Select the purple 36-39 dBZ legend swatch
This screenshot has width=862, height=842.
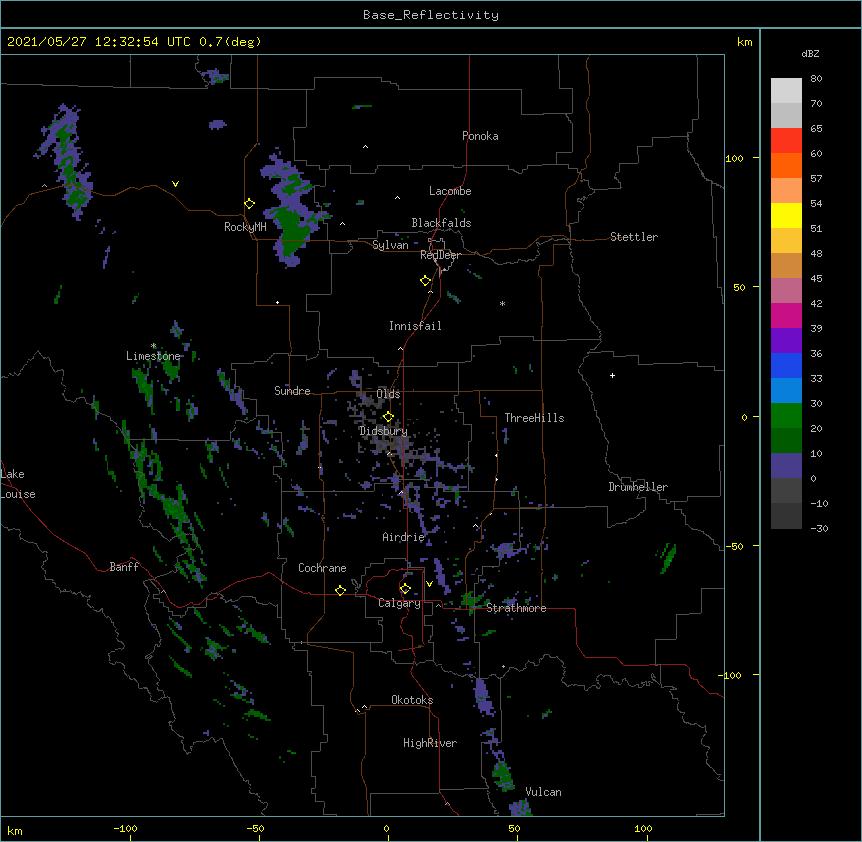point(786,340)
